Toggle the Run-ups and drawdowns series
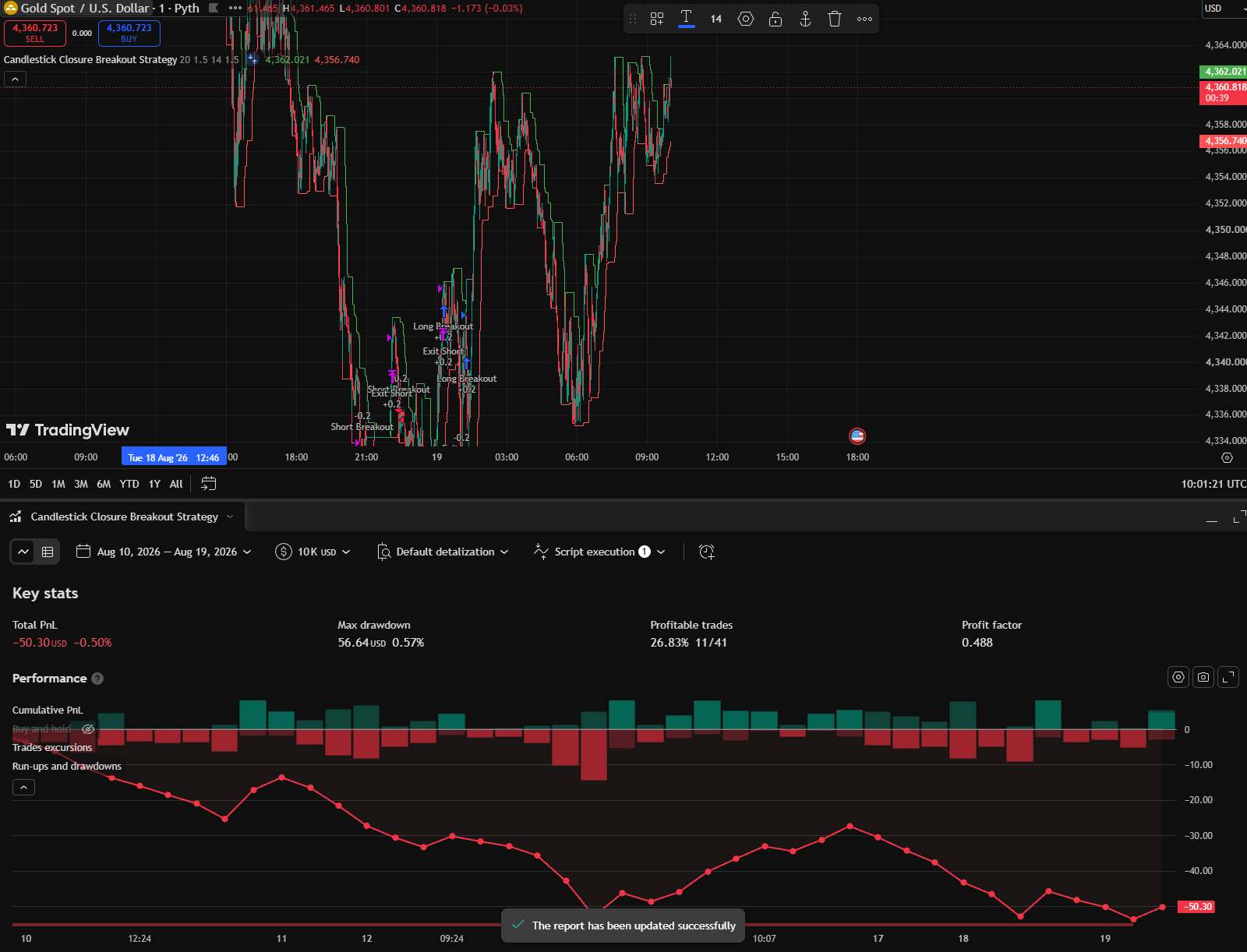Screen dimensions: 1247x952 [67, 766]
